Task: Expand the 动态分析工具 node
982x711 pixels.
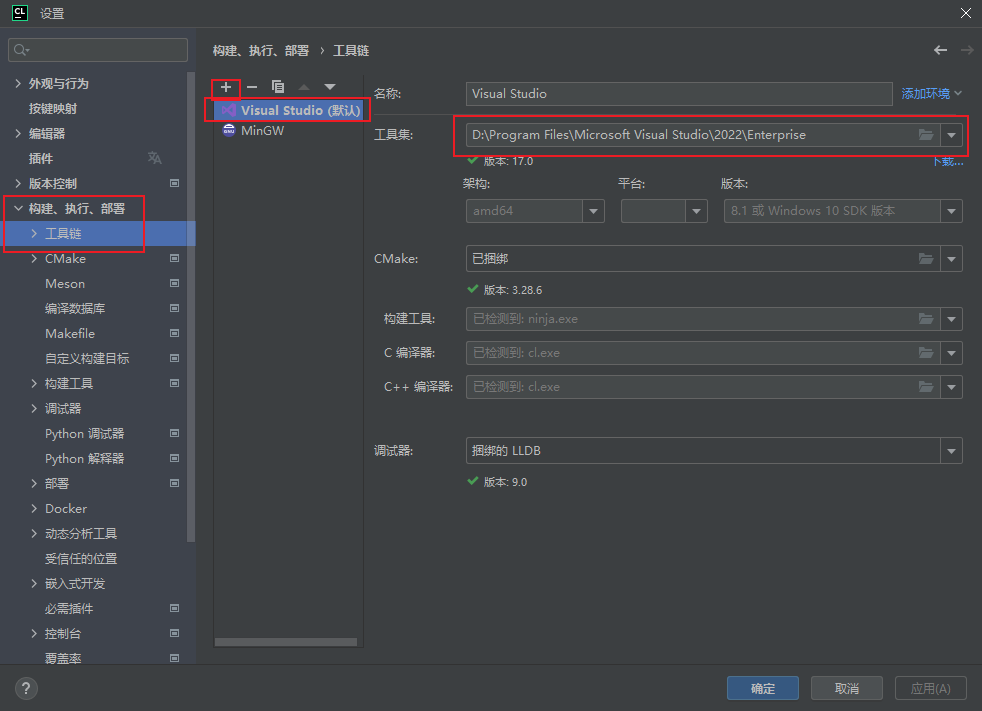Action: pos(34,534)
